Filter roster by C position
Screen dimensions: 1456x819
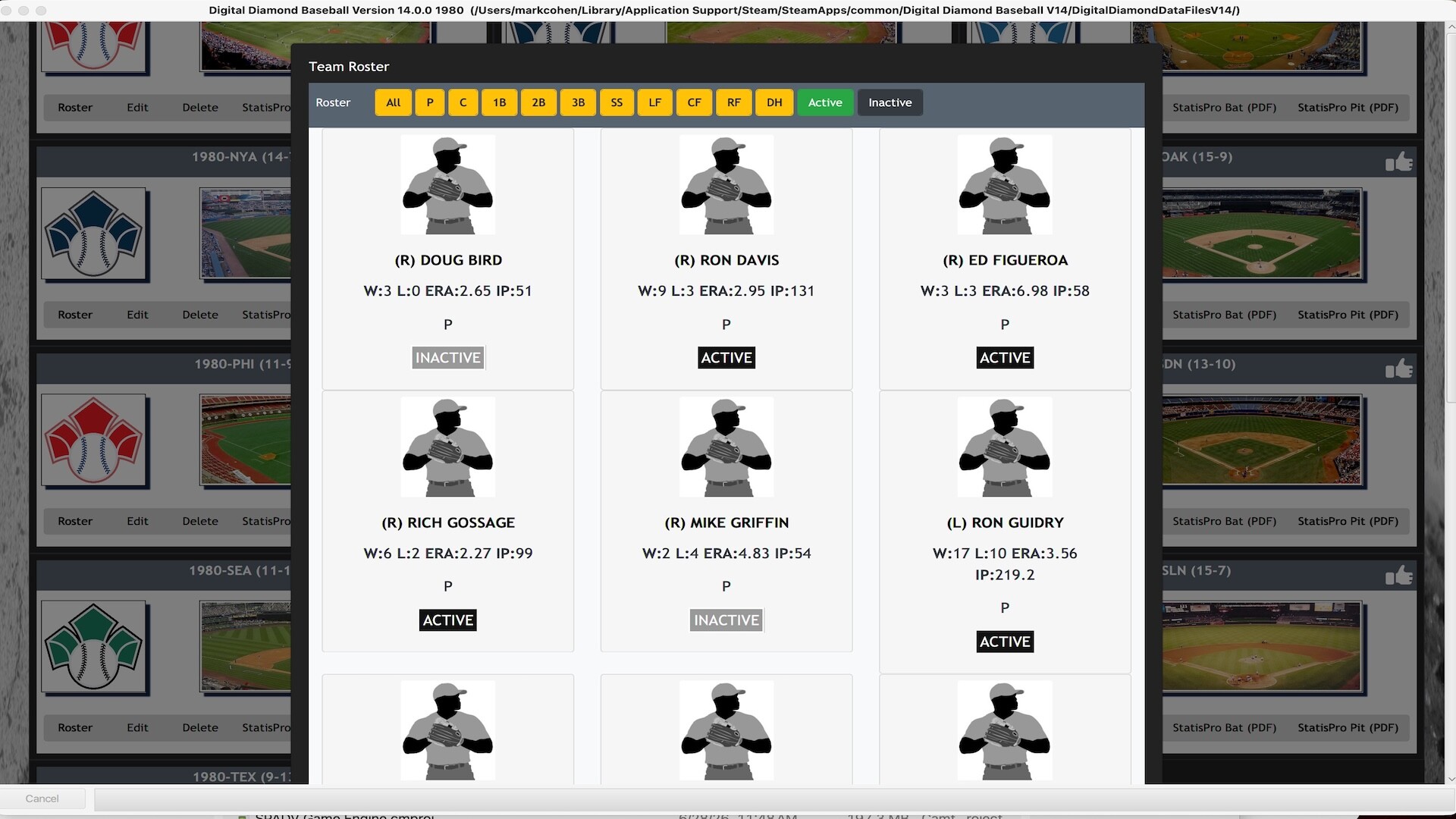[463, 102]
